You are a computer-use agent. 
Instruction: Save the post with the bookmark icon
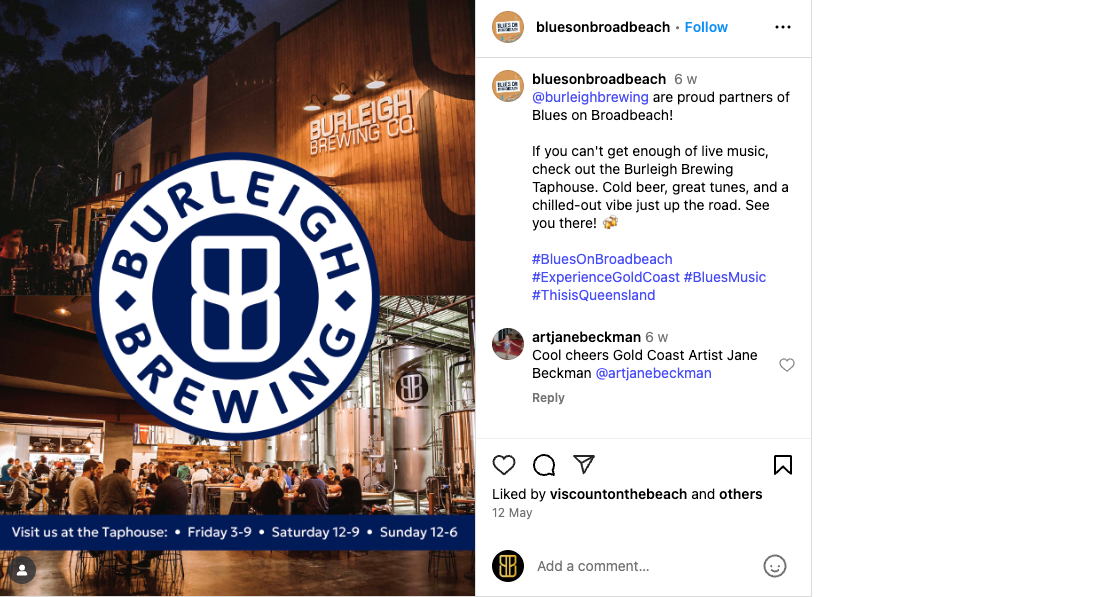[783, 465]
